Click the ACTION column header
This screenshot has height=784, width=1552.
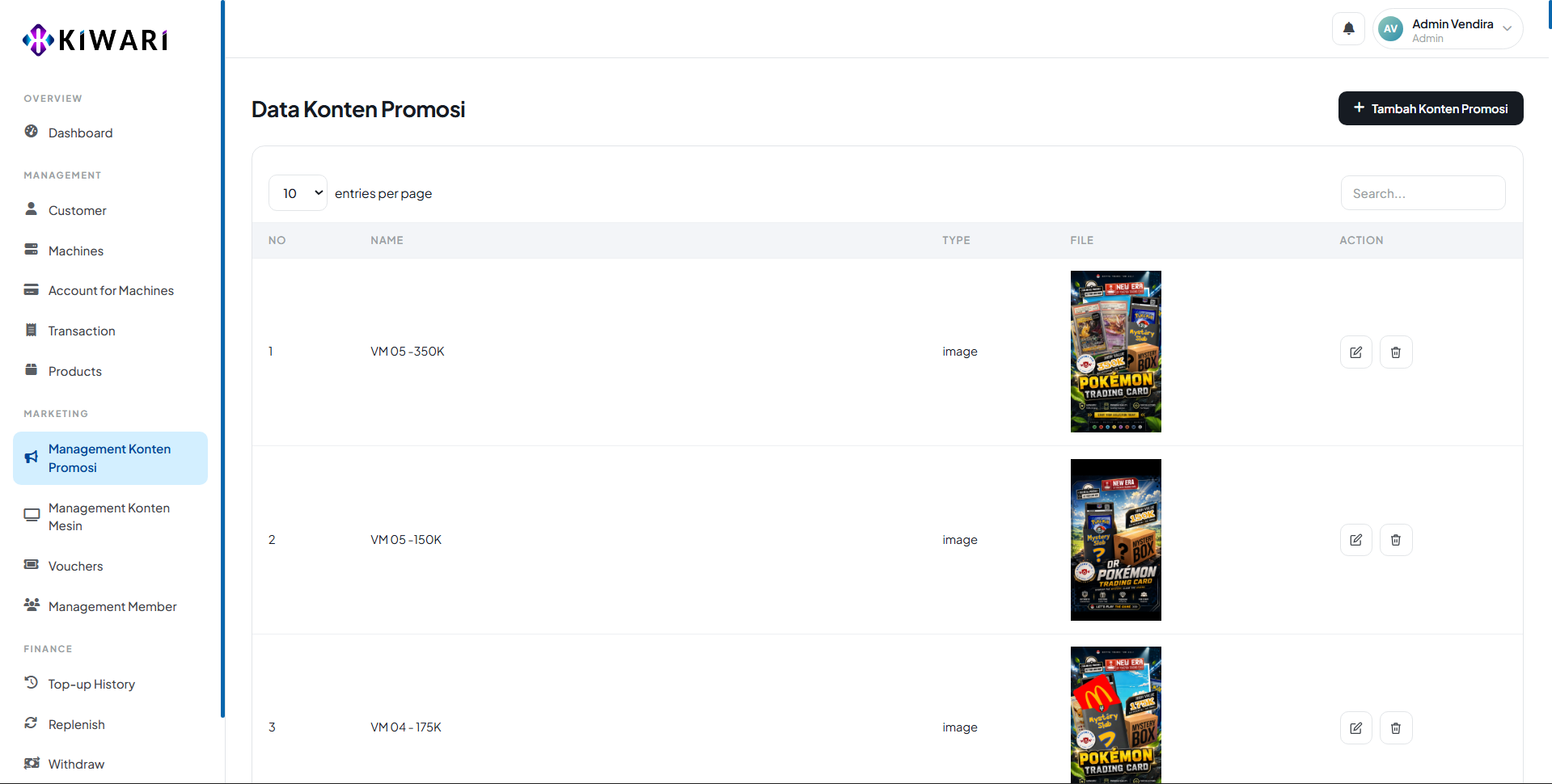(1361, 240)
